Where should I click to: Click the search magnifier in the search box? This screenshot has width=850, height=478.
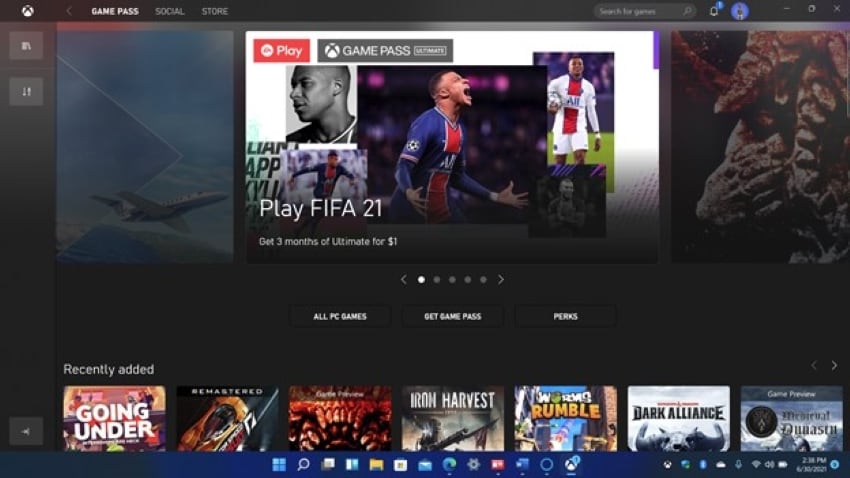click(687, 11)
